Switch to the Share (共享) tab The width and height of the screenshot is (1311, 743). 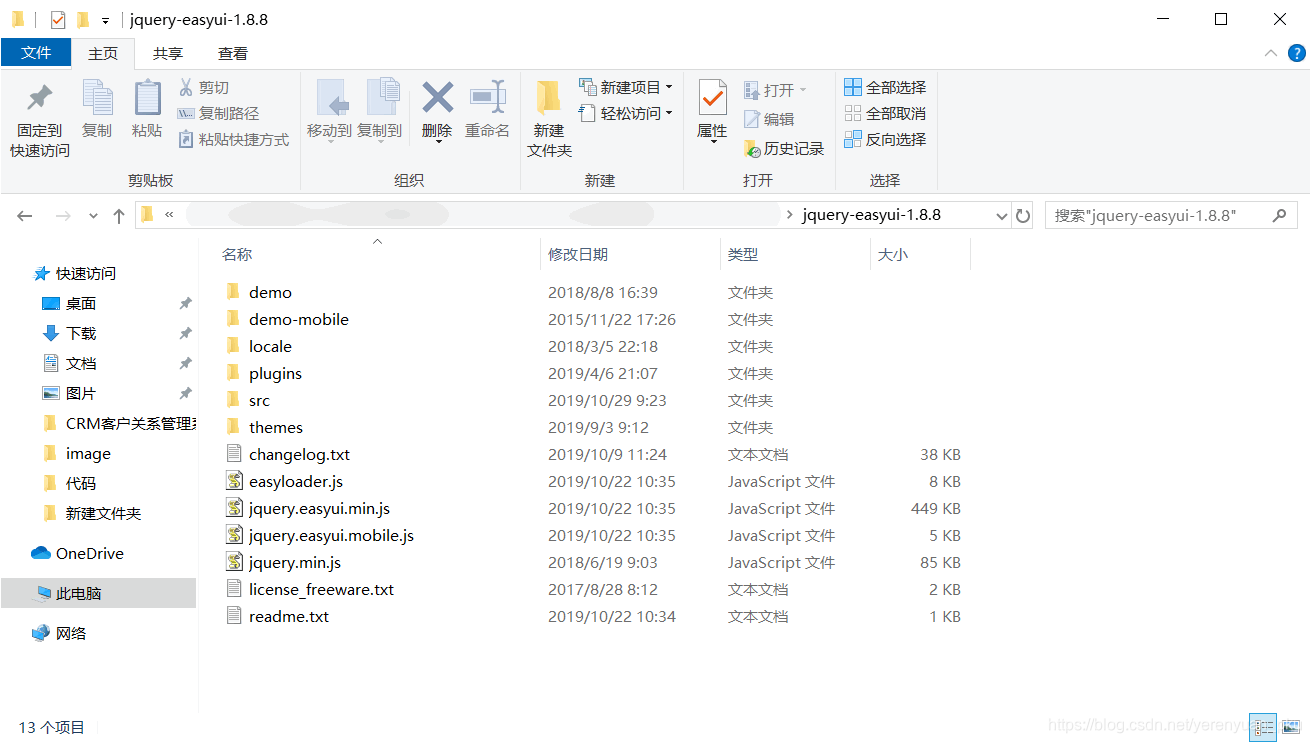click(x=168, y=54)
